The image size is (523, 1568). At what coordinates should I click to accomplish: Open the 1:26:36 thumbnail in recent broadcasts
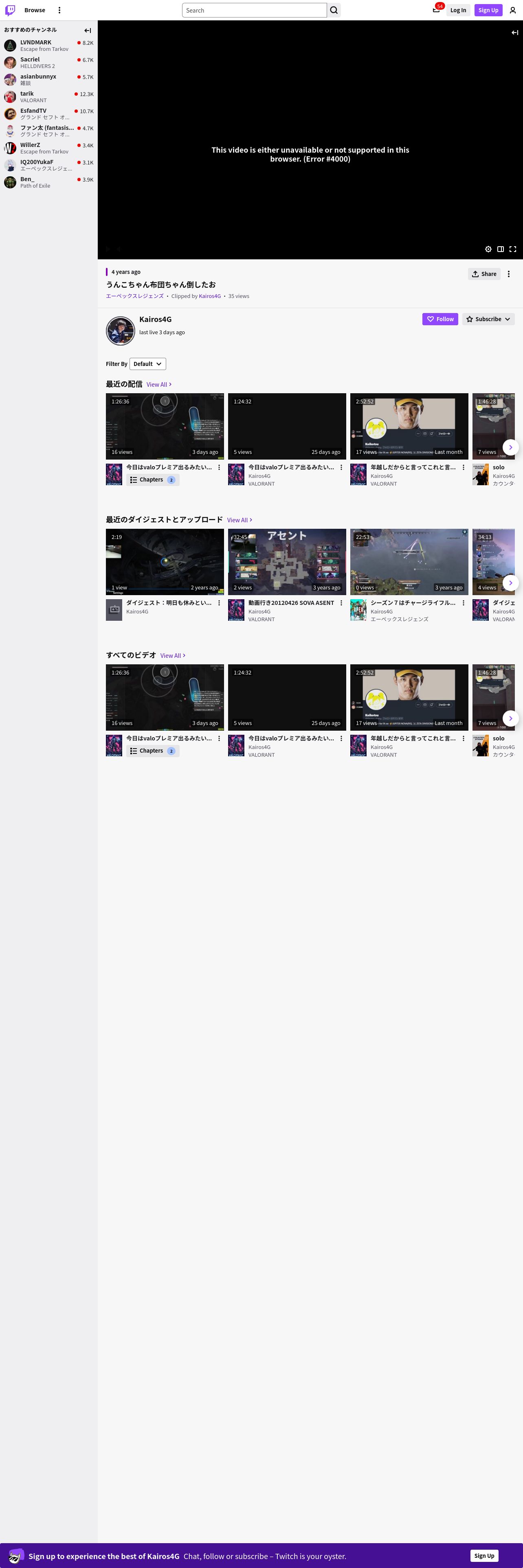(165, 426)
